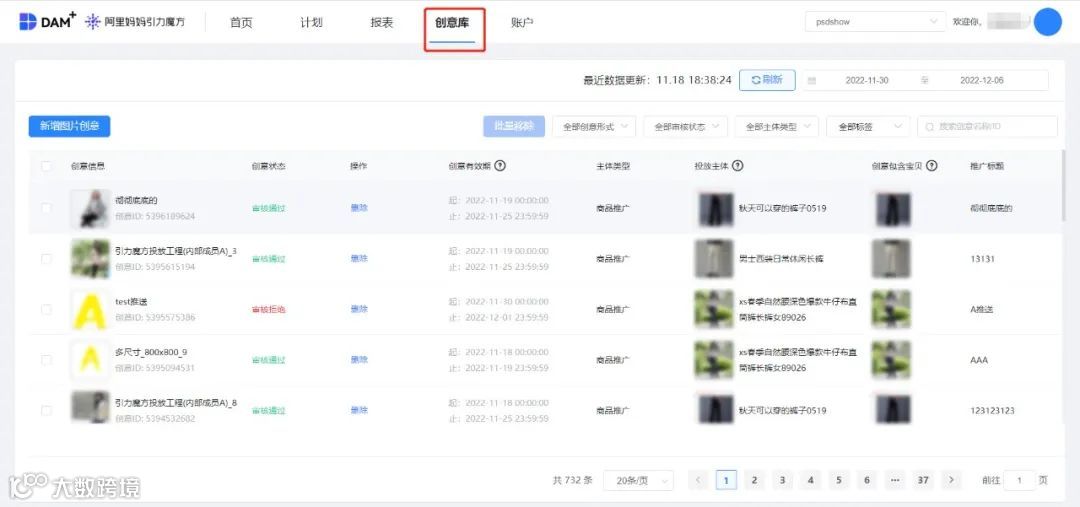Check the test推送 row checkbox

46,309
